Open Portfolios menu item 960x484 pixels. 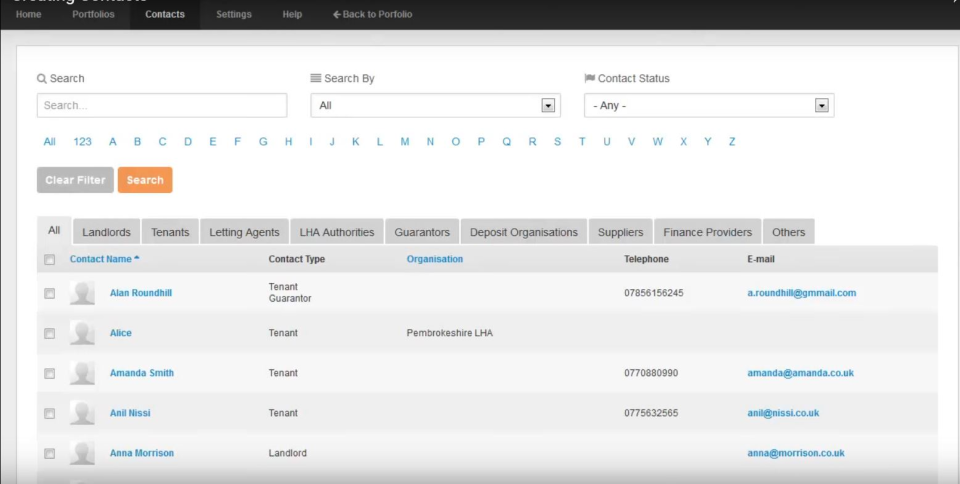[93, 14]
